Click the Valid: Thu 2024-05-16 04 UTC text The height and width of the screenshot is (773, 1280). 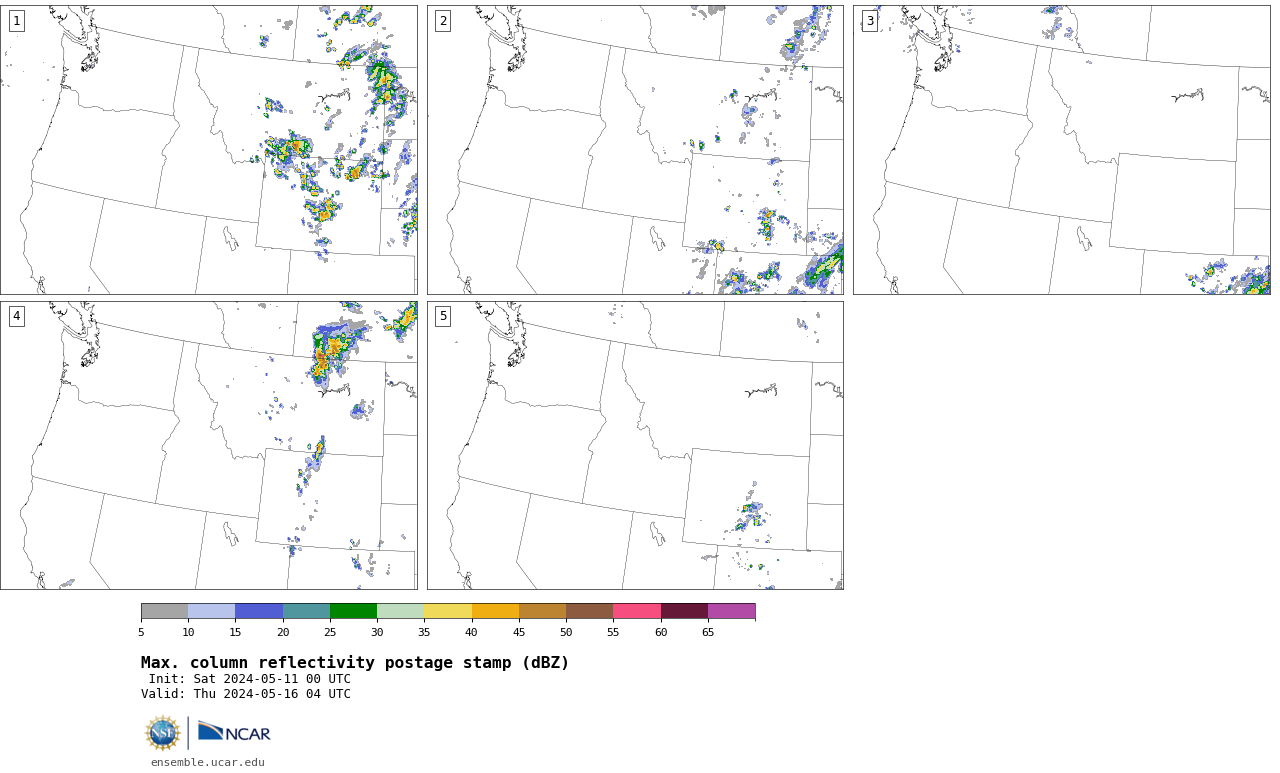click(246, 694)
